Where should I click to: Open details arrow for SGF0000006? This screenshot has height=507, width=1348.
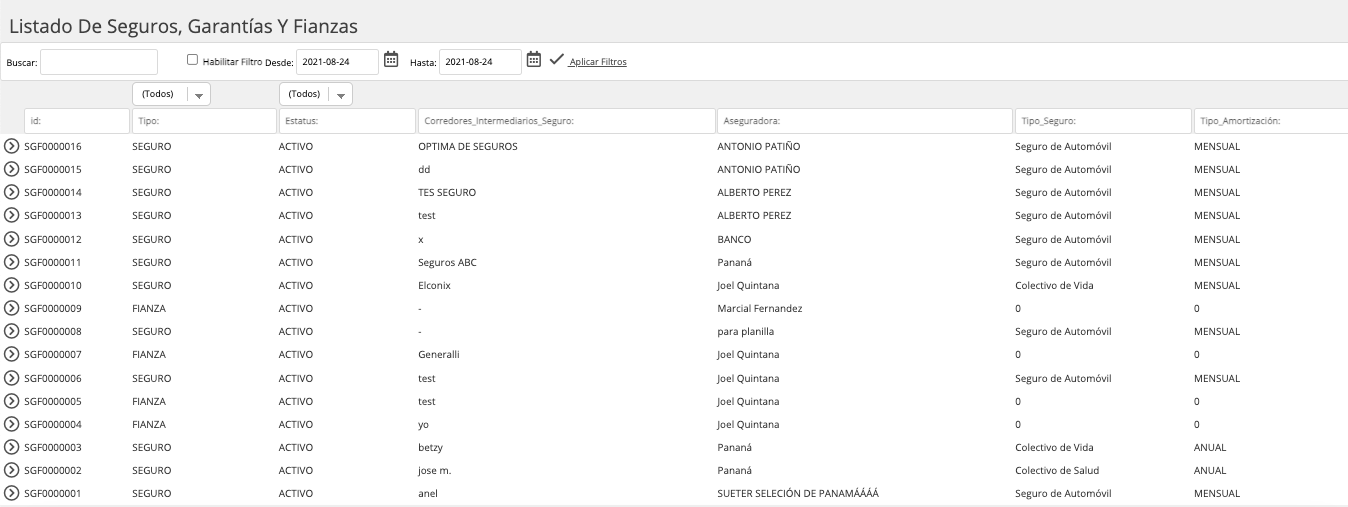click(x=12, y=378)
